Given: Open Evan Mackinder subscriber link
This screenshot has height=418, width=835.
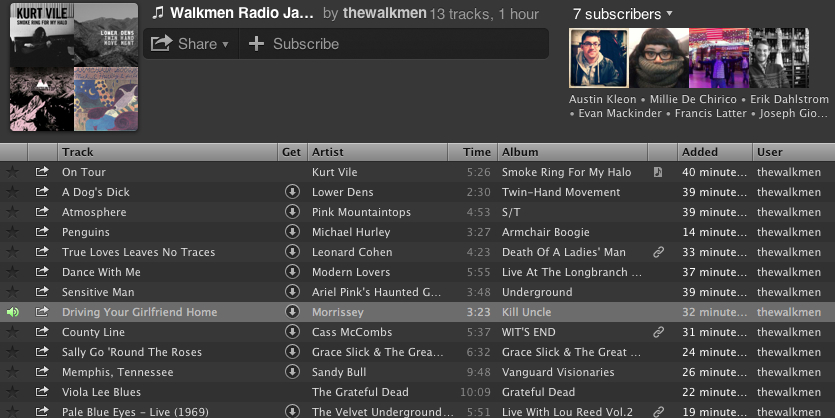Looking at the screenshot, I should 620,113.
